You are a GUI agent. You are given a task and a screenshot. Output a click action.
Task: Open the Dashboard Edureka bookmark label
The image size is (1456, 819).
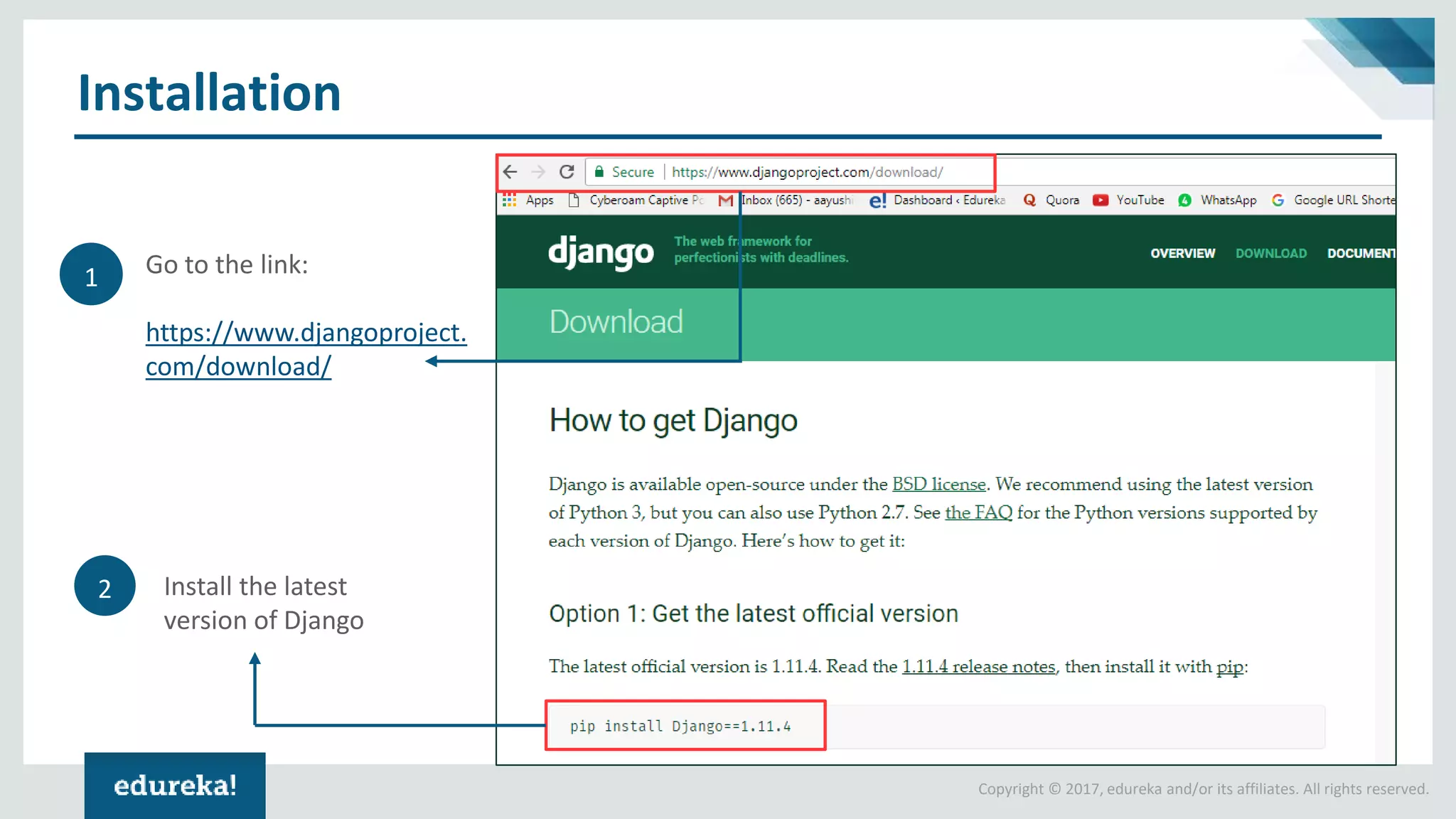[950, 200]
